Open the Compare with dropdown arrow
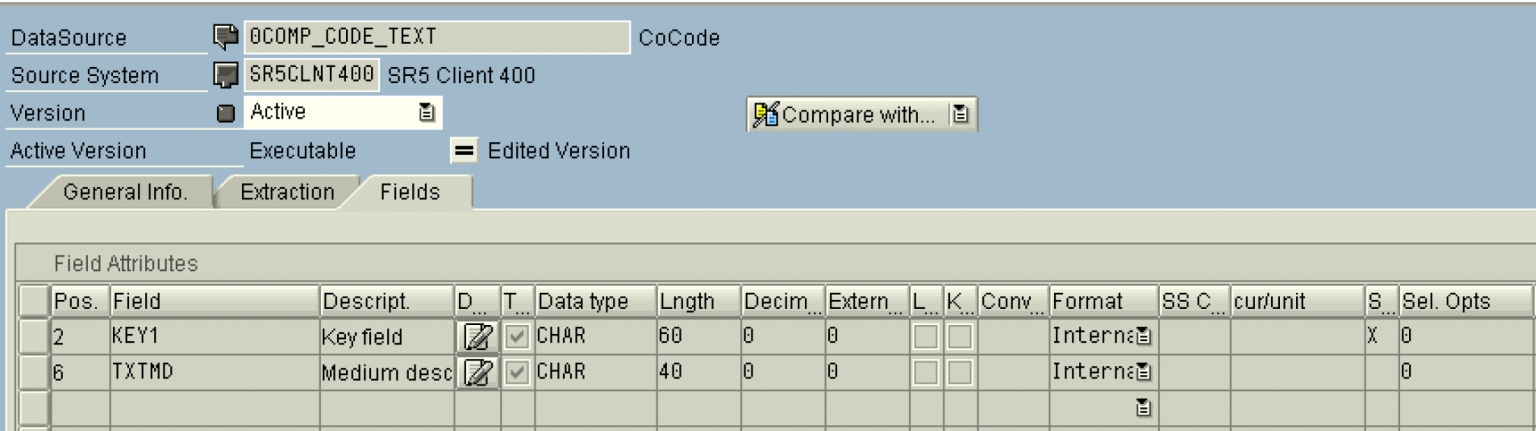The image size is (1536, 431). click(960, 114)
